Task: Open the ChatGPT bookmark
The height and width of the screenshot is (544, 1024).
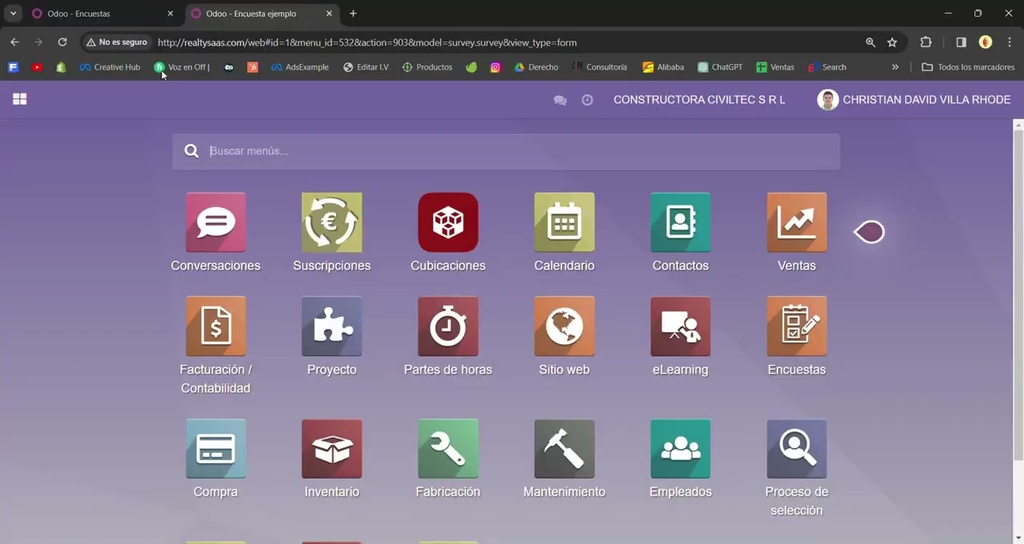Action: coord(720,67)
